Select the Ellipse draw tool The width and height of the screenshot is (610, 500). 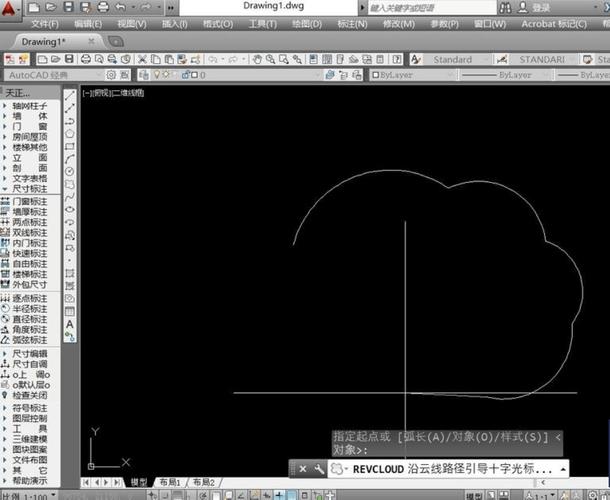(x=70, y=210)
